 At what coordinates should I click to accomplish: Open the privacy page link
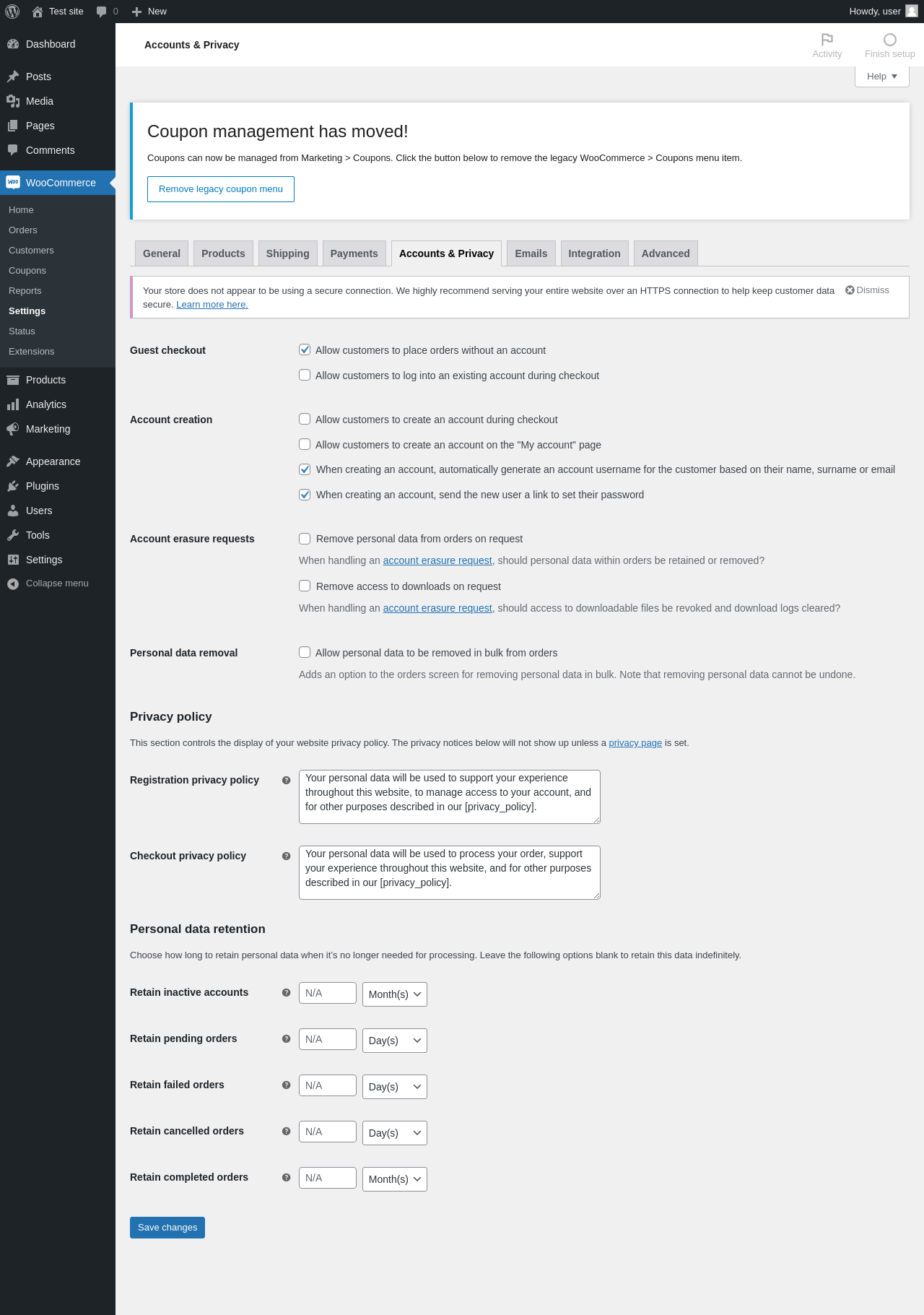coord(635,743)
